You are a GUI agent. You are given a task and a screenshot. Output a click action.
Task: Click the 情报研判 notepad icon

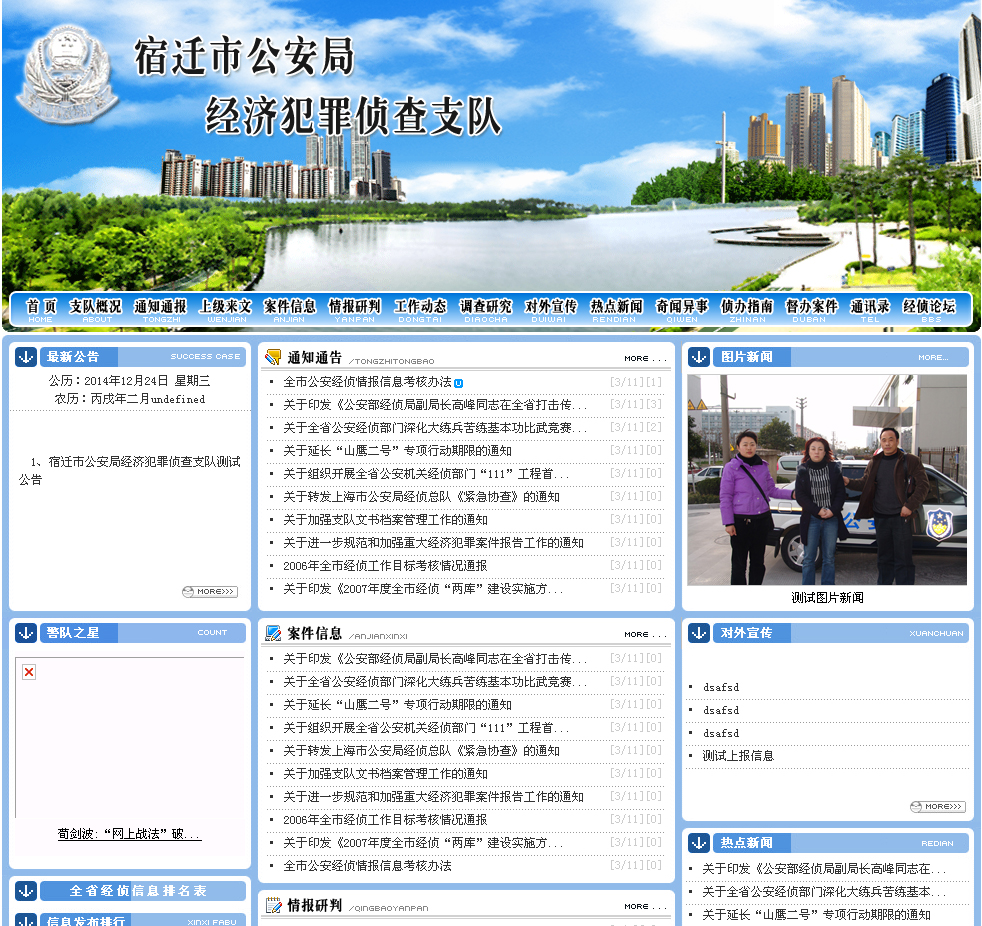point(273,905)
